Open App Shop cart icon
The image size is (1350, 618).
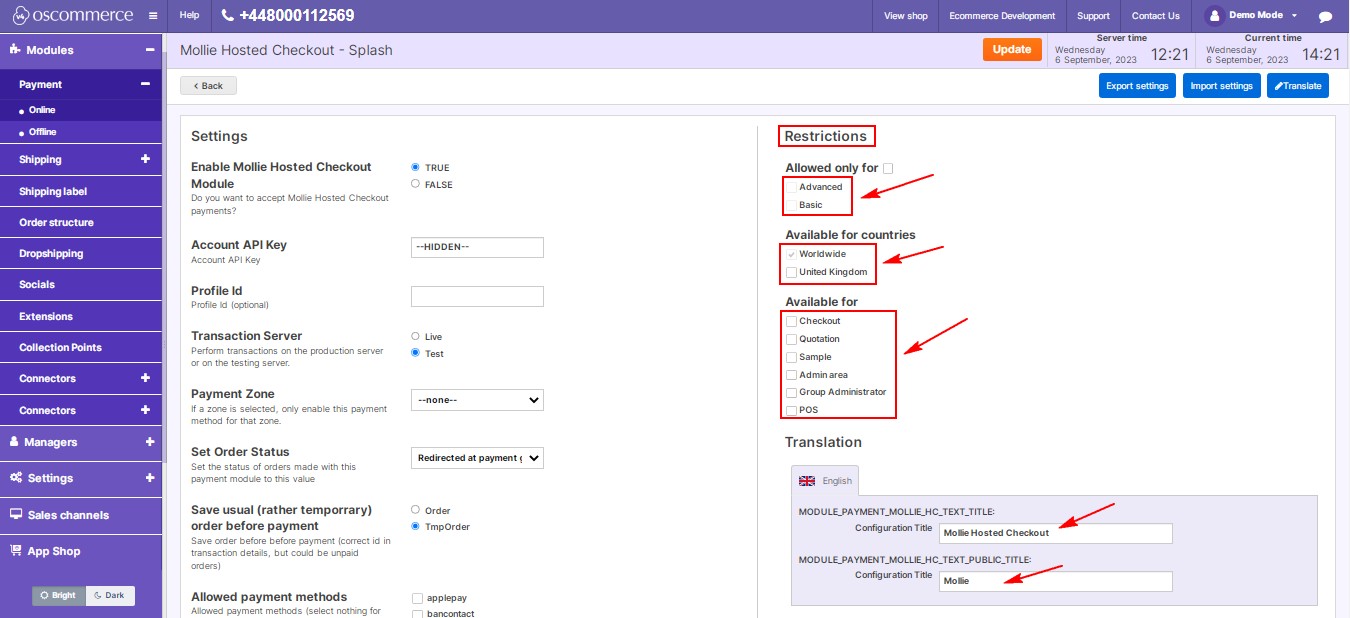16,550
